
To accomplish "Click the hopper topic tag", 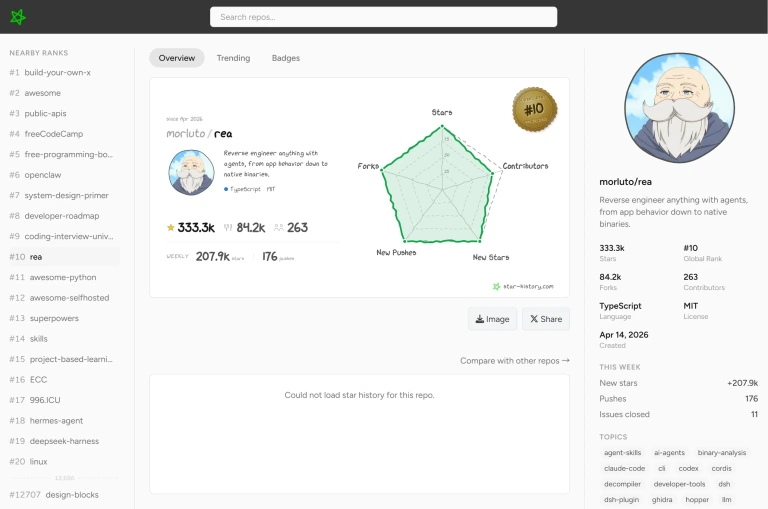I will coord(697,500).
